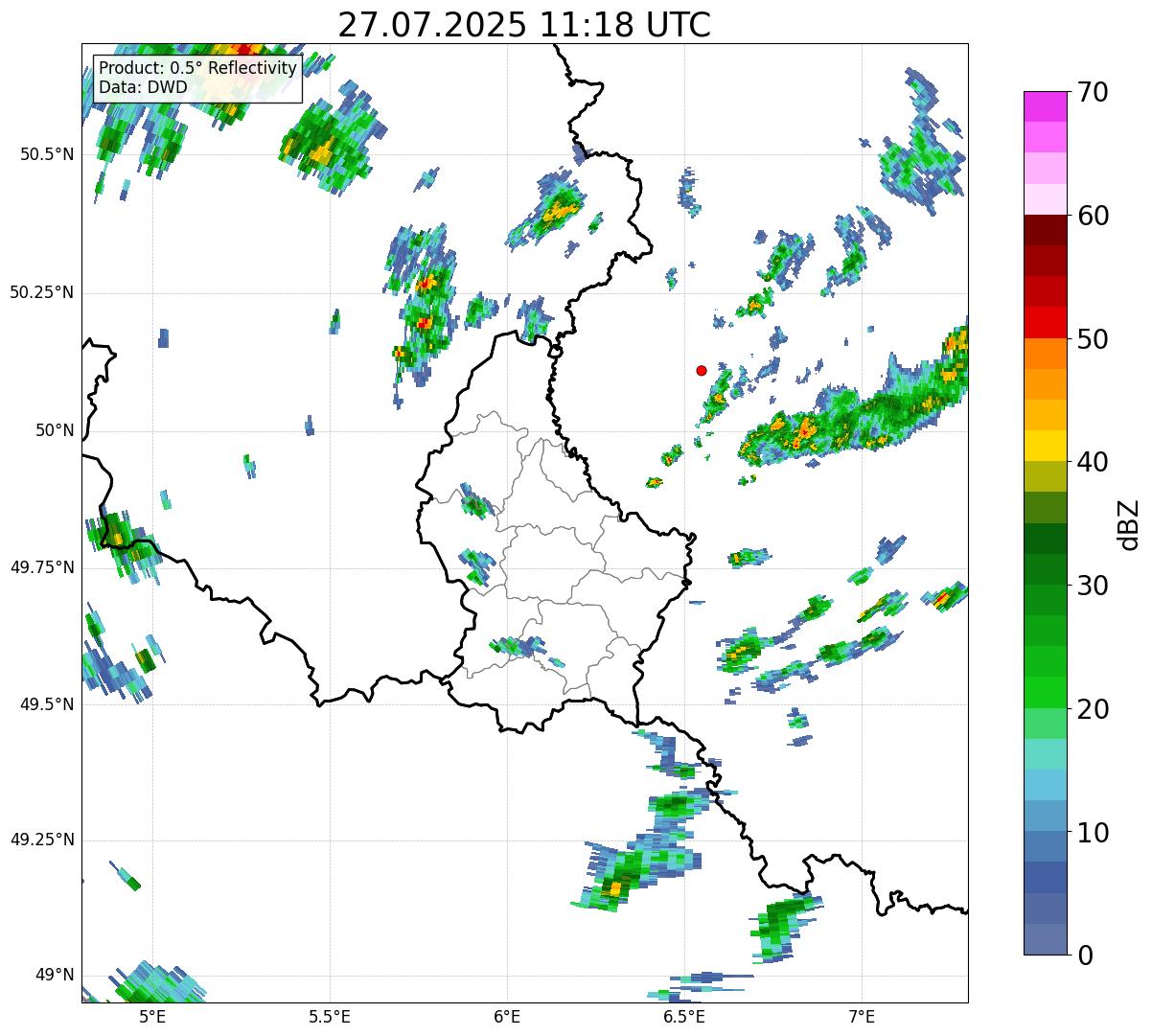Screen dimensions: 1152x1036
Task: Click the colorbar tick label 50
Action: [1092, 339]
